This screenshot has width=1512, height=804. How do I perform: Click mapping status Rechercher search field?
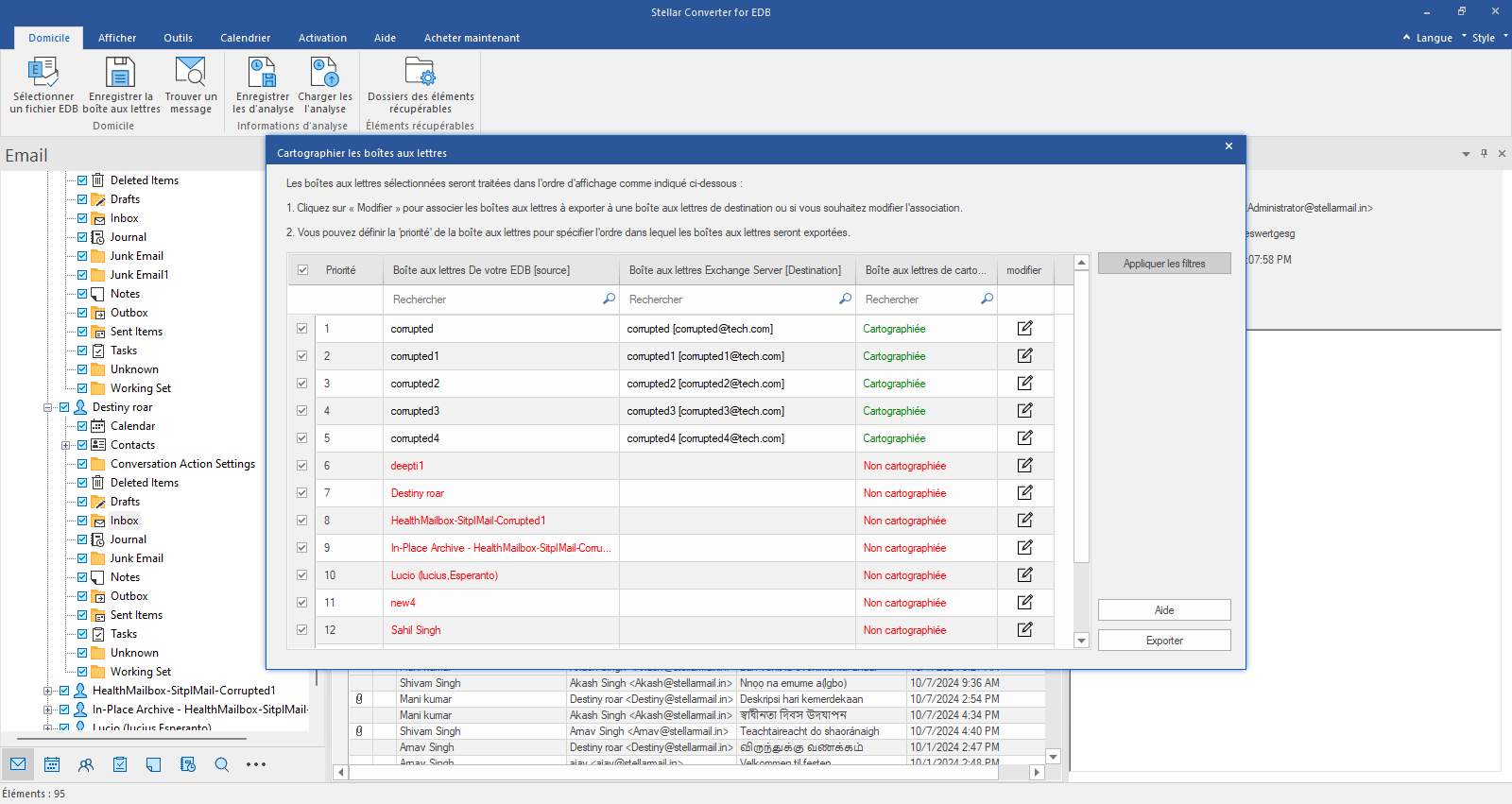[x=926, y=299]
